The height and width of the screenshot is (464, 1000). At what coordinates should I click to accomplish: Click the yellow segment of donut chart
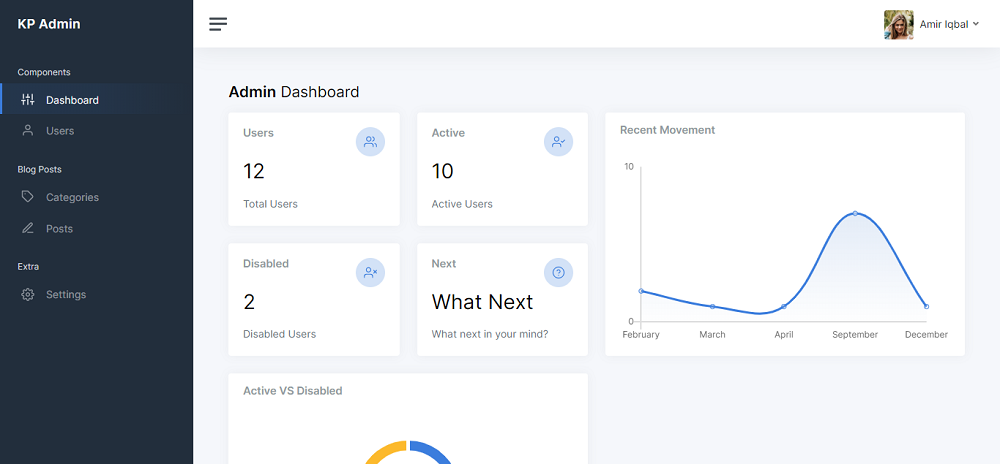pyautogui.click(x=385, y=452)
